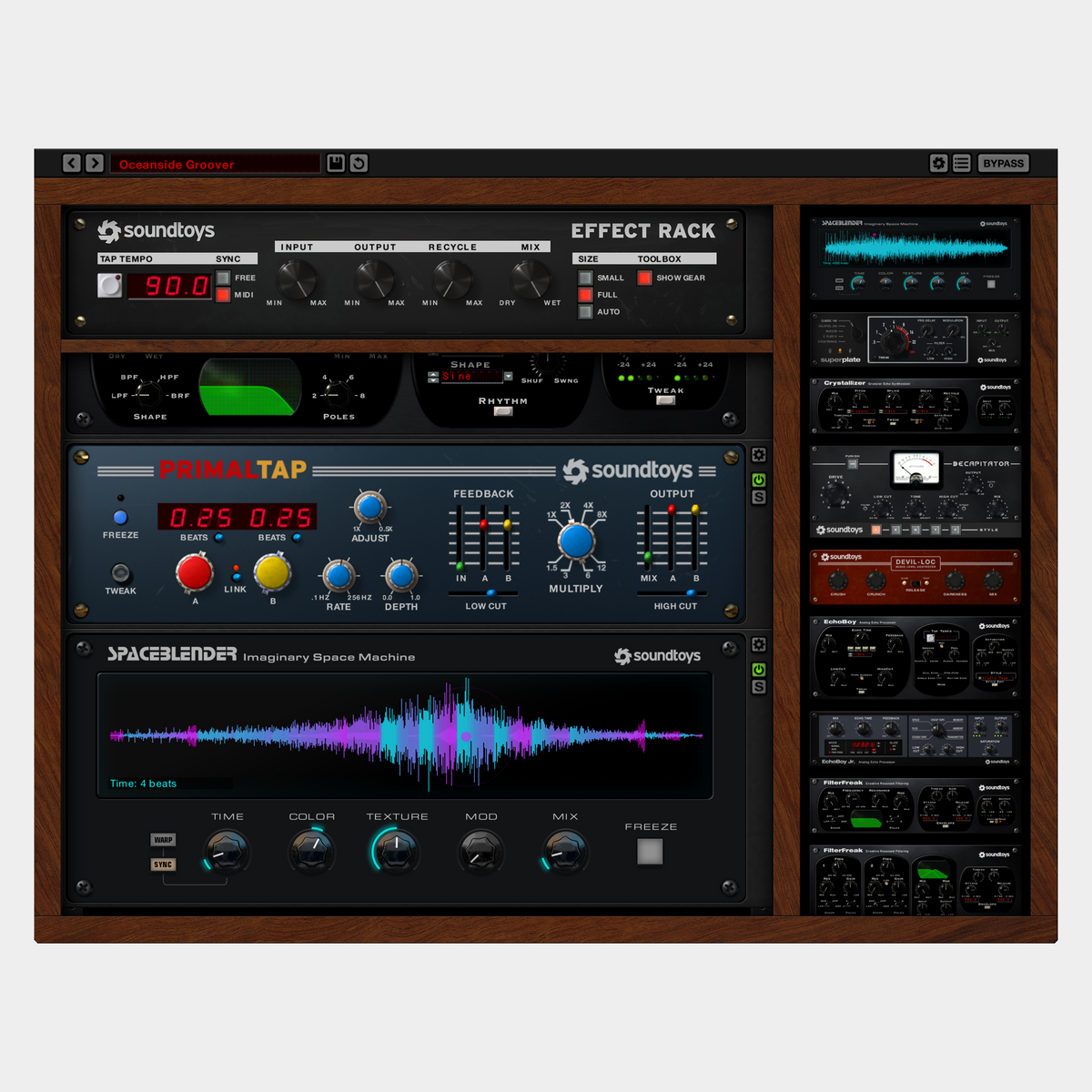Go to the previous preset arrow

pyautogui.click(x=72, y=163)
